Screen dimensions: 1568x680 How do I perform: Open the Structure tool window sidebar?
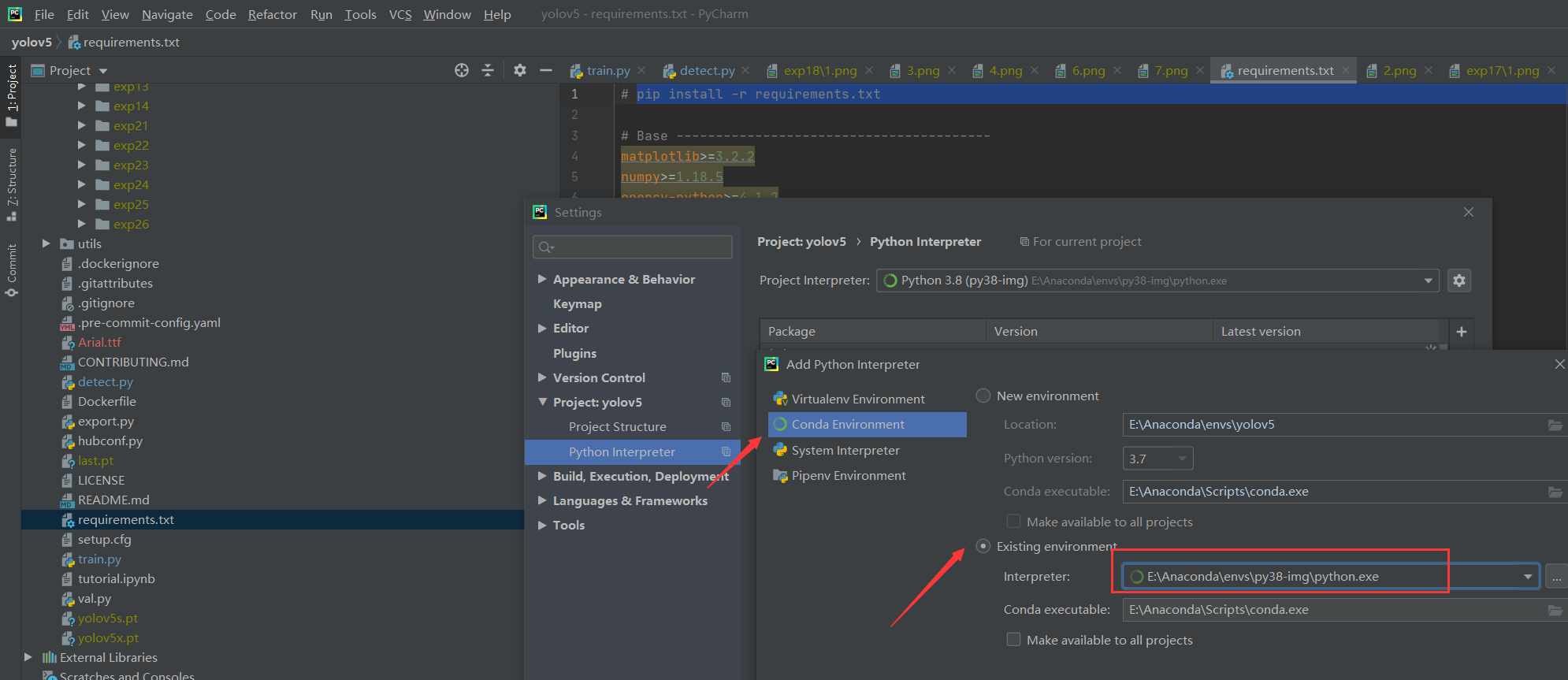[x=12, y=184]
